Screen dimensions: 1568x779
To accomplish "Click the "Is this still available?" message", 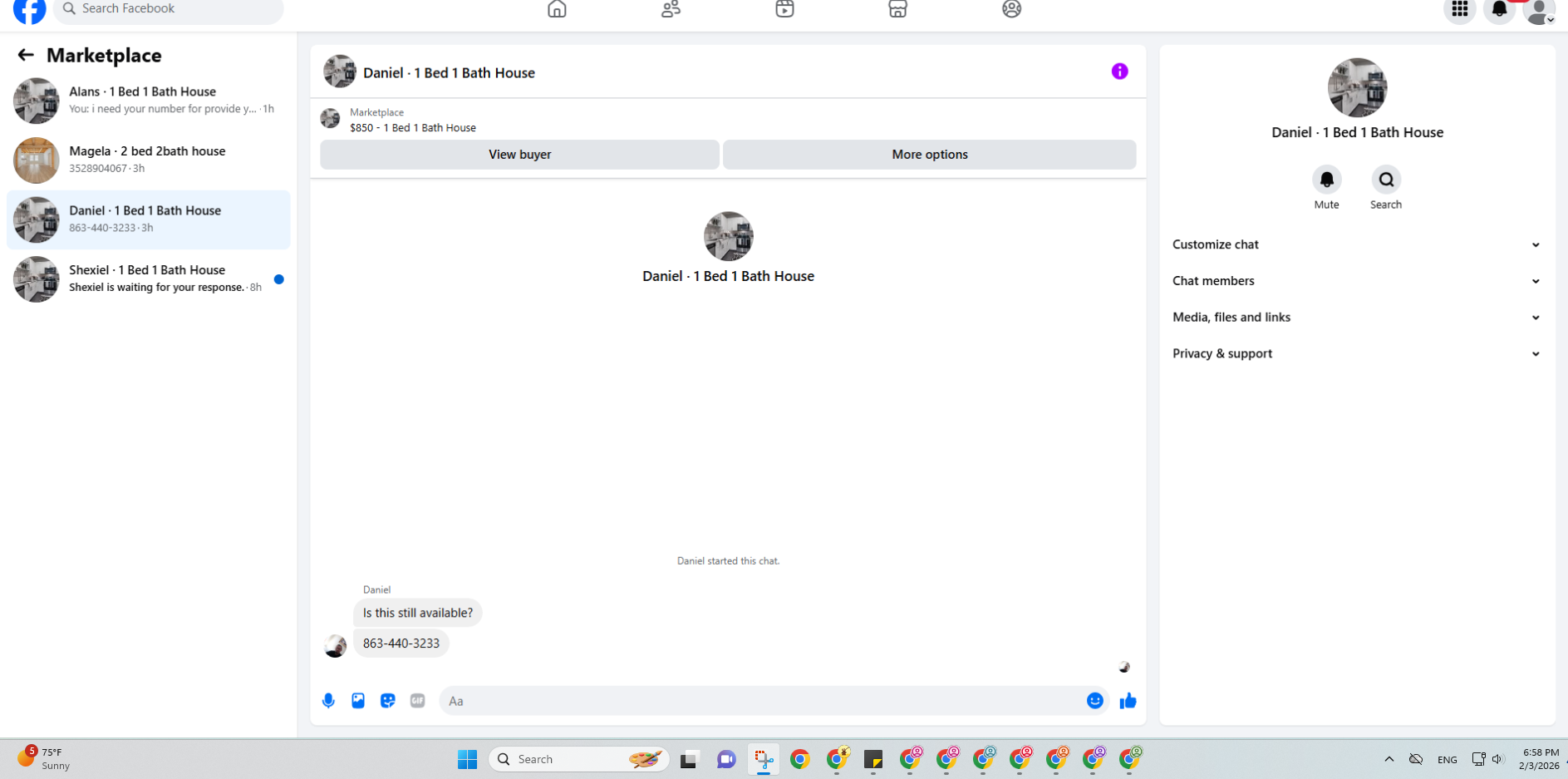I will [417, 613].
